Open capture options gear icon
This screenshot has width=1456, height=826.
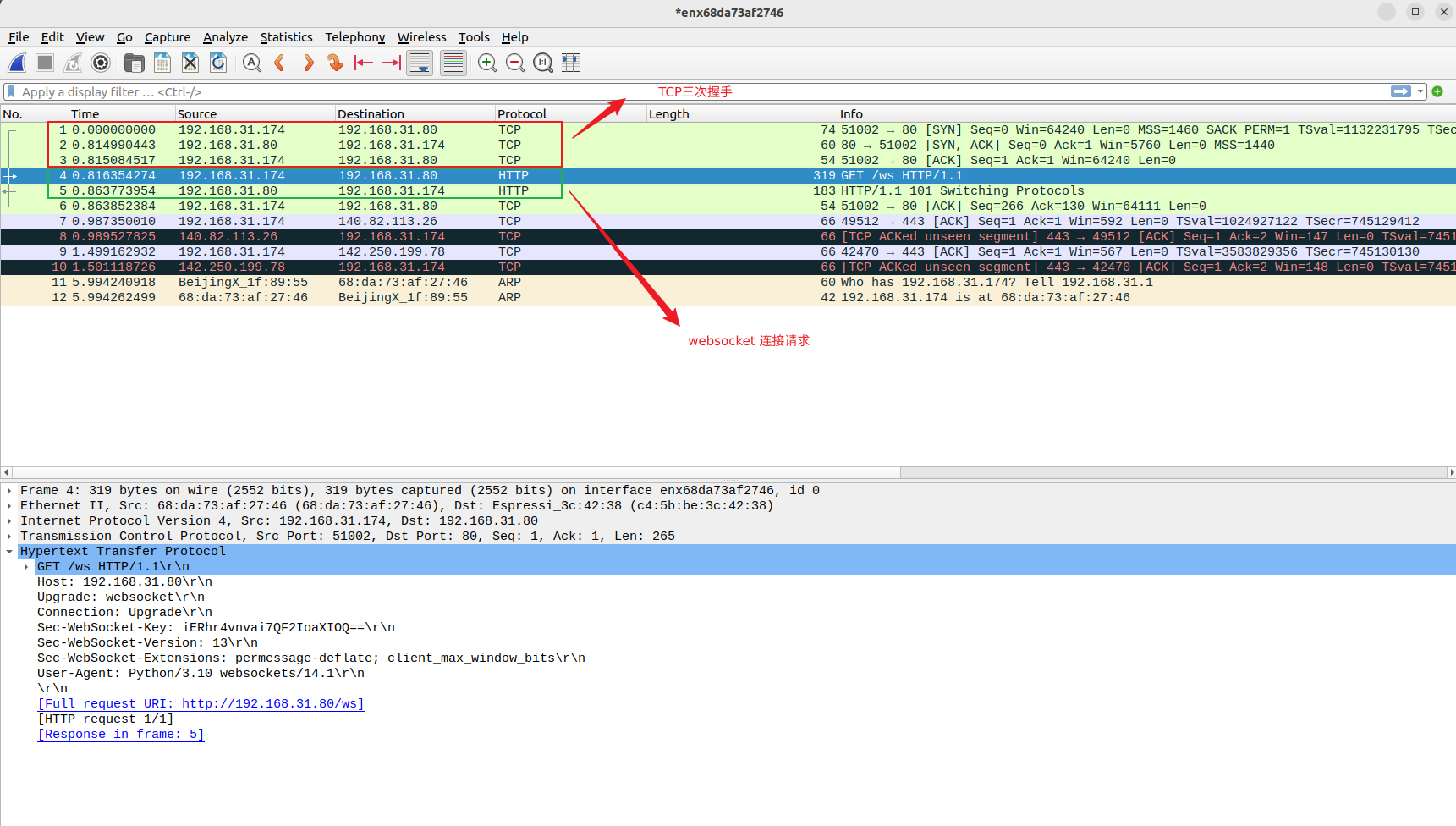click(101, 63)
